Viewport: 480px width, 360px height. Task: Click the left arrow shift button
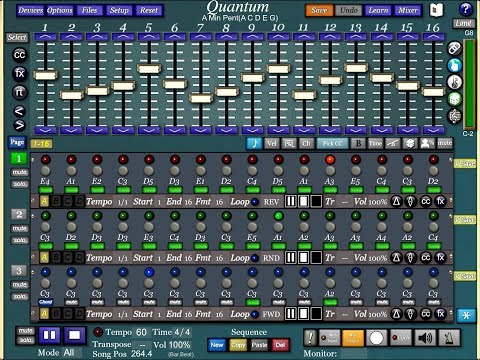click(x=19, y=111)
